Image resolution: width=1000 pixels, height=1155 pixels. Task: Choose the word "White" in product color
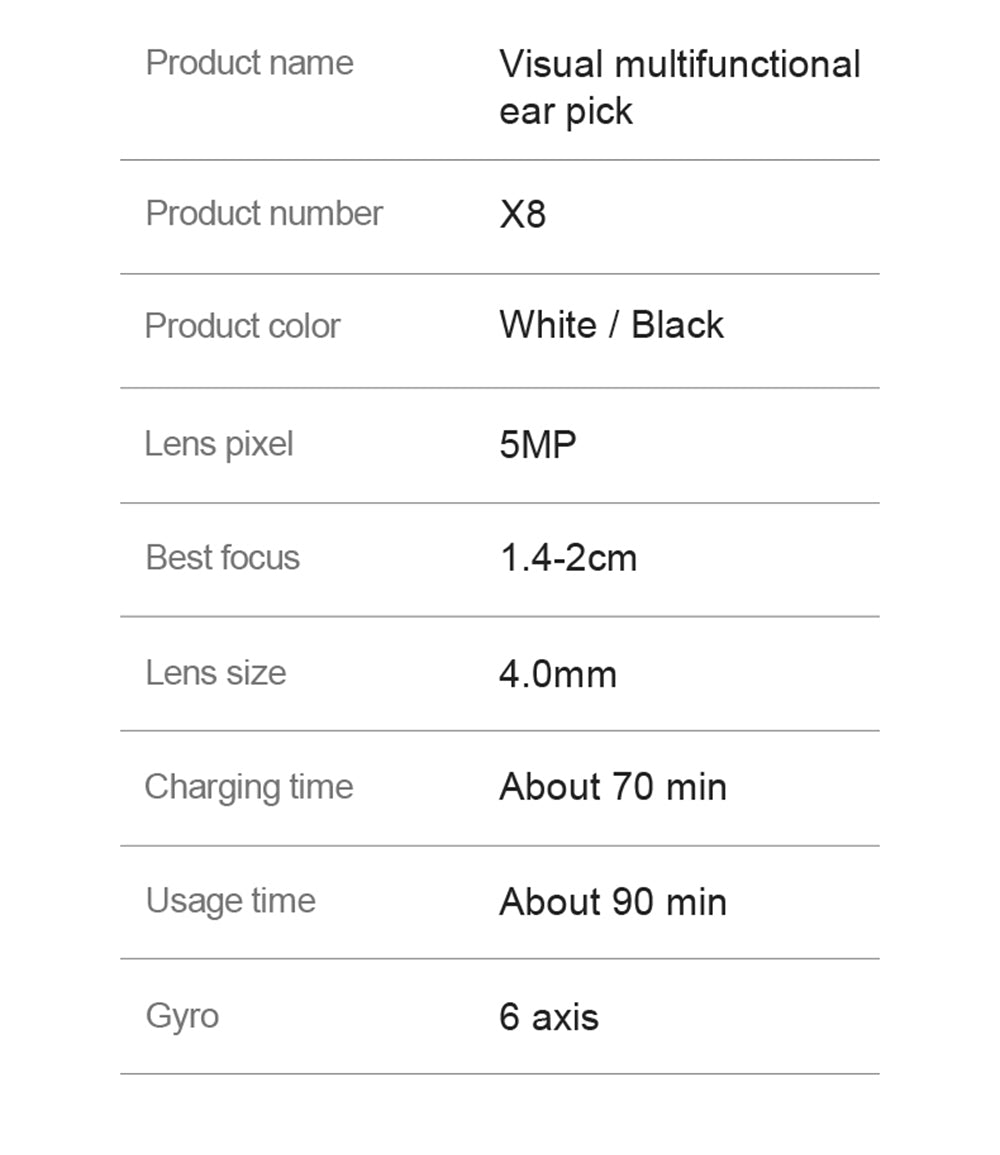pos(548,325)
